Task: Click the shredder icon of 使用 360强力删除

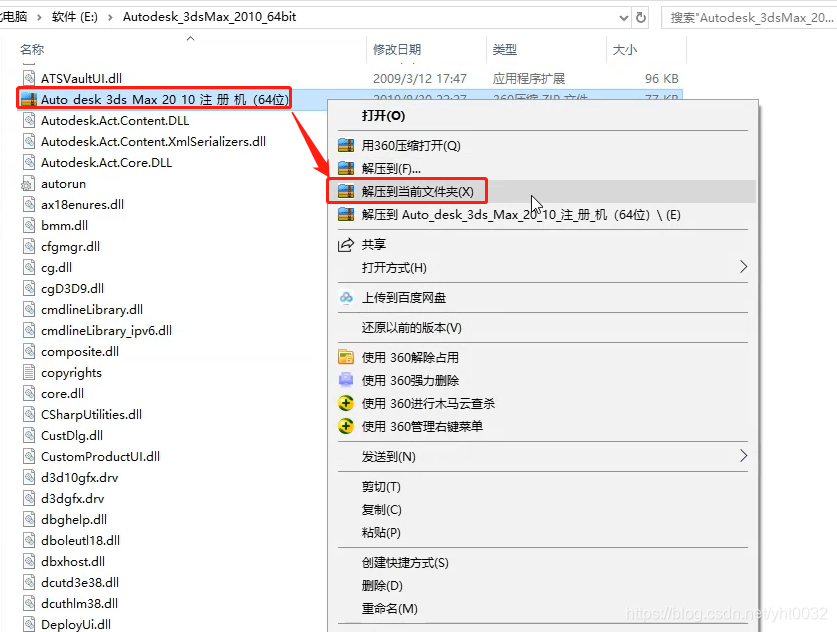Action: [x=346, y=380]
